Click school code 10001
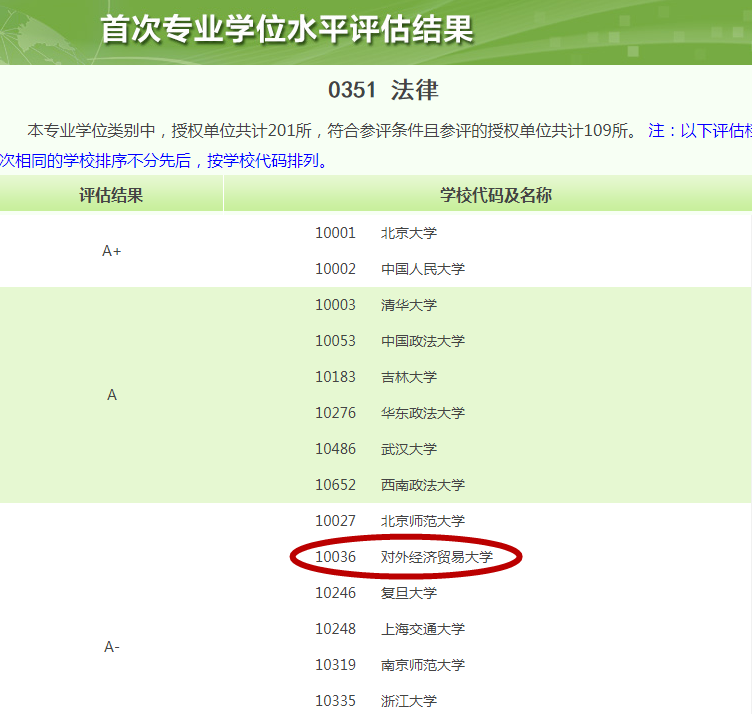 (x=335, y=233)
